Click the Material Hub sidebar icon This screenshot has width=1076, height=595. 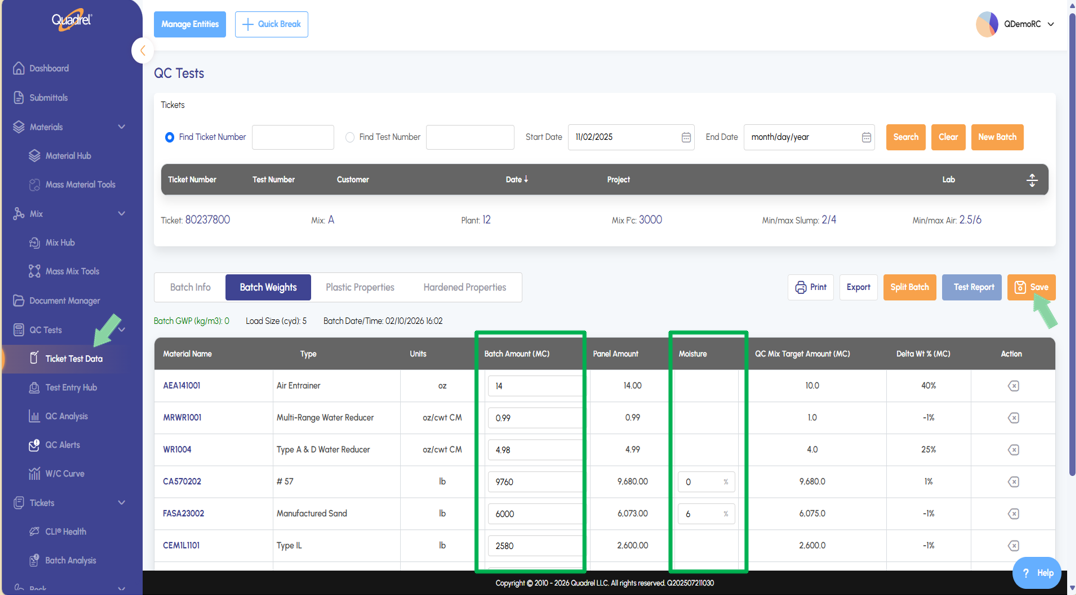(35, 156)
